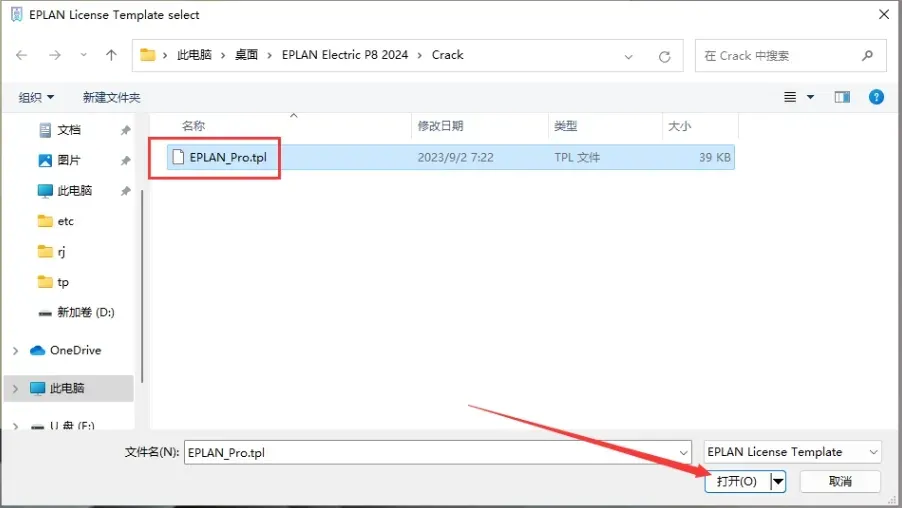Go back with the left arrow
Screen dimensions: 902x508
22,55
